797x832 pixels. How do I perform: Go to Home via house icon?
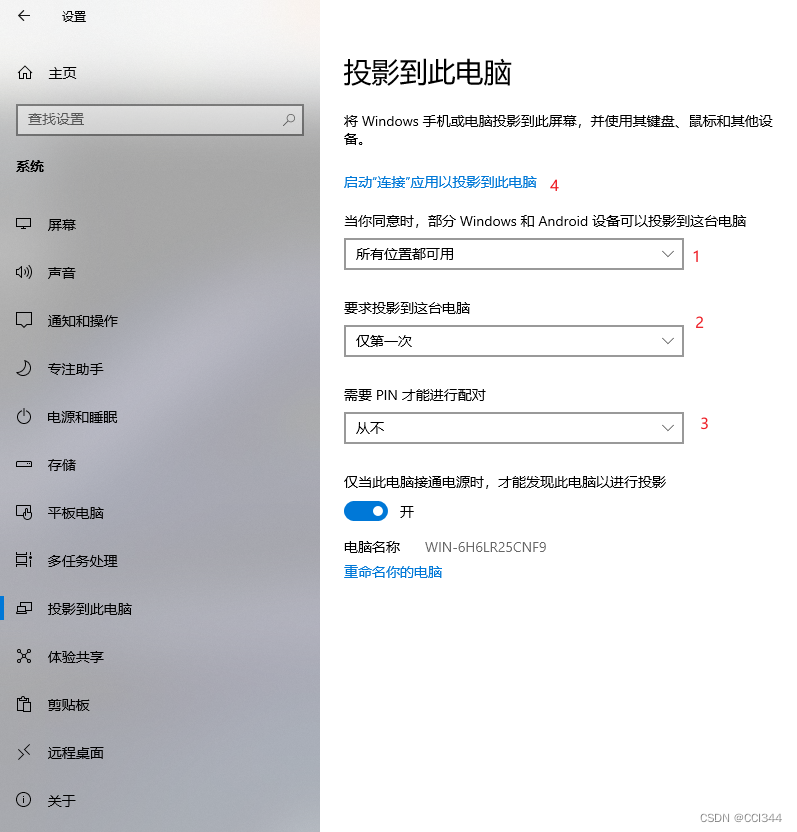tap(25, 73)
